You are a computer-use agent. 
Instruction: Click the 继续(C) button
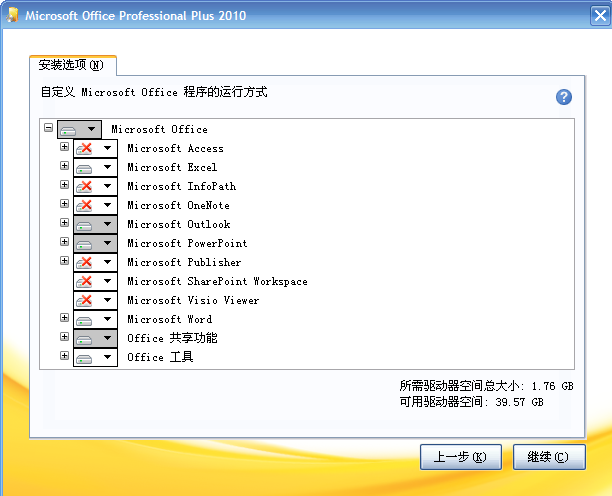(x=549, y=457)
